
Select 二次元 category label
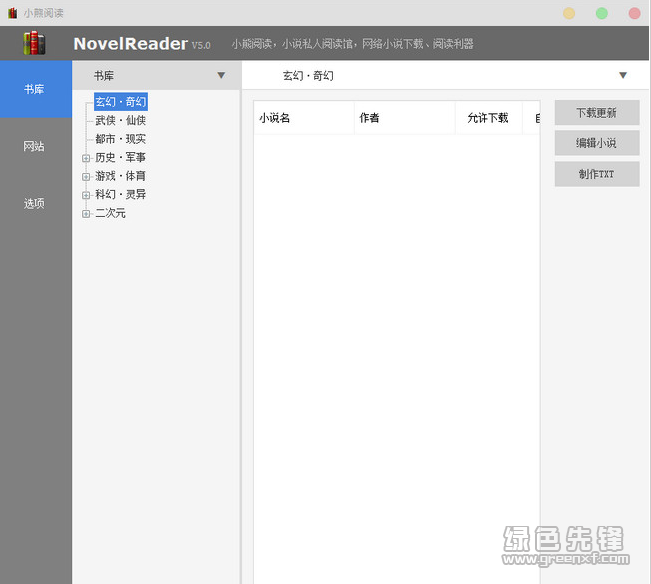click(110, 213)
